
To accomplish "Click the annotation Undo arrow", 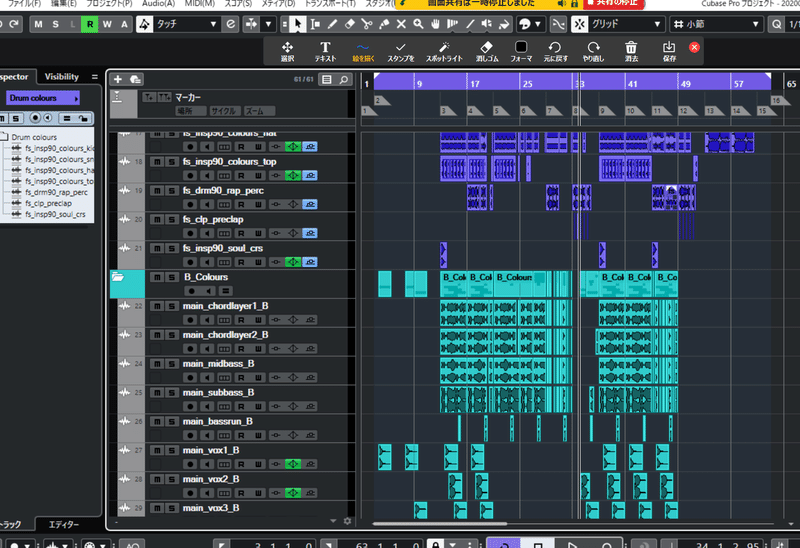I will tap(555, 52).
